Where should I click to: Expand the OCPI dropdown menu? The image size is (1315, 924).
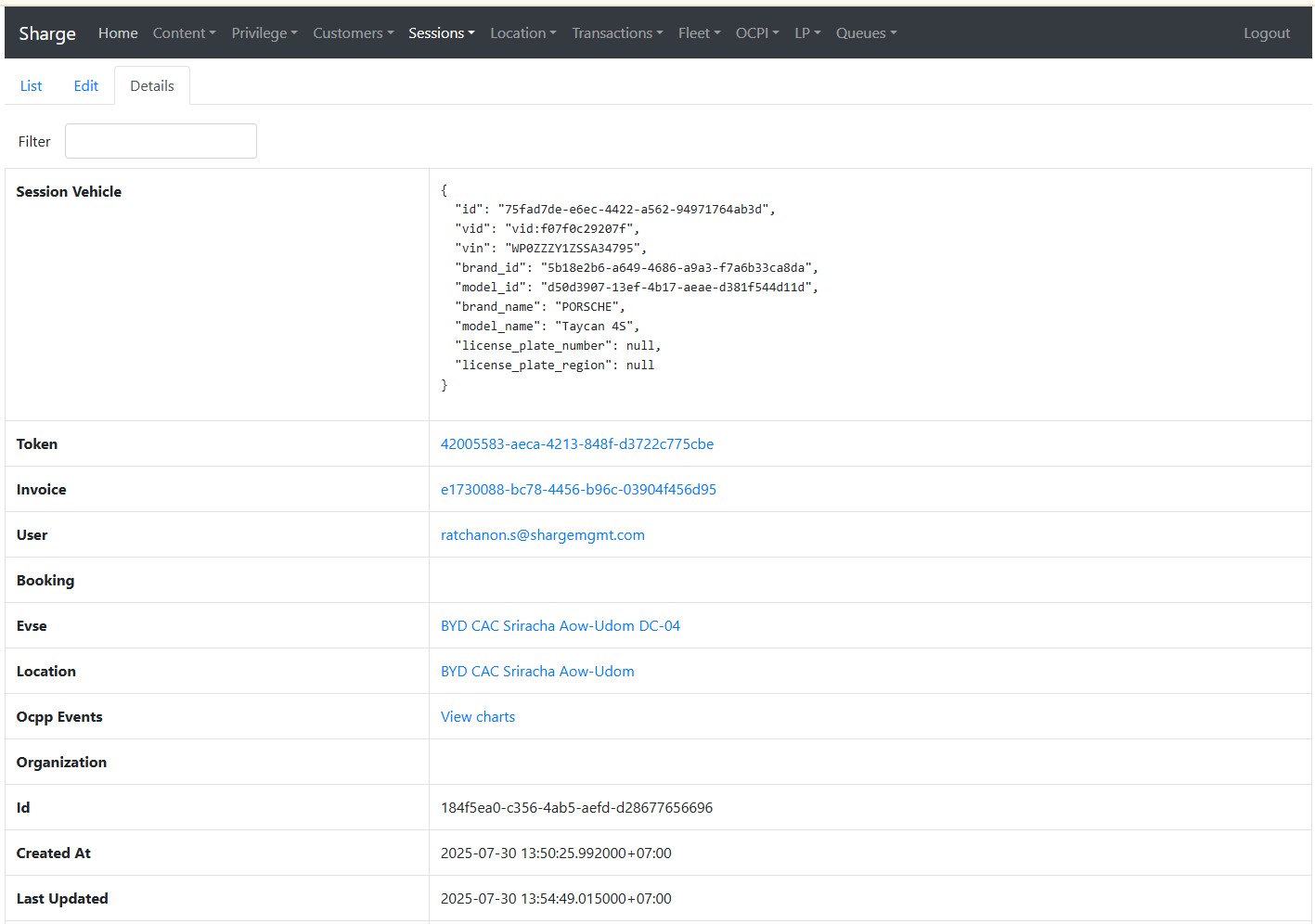point(756,33)
